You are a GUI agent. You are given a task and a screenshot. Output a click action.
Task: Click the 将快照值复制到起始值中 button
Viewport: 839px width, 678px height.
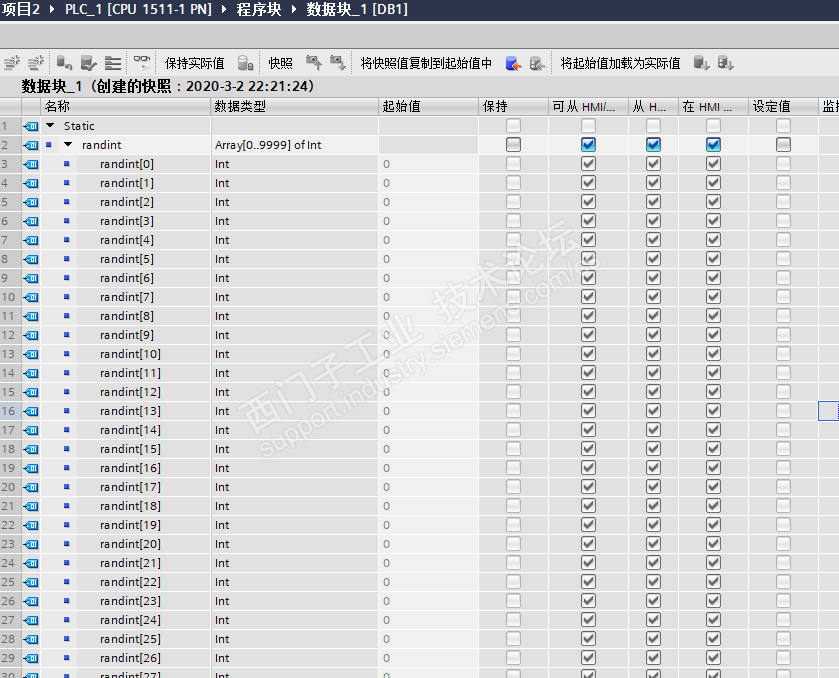[426, 63]
